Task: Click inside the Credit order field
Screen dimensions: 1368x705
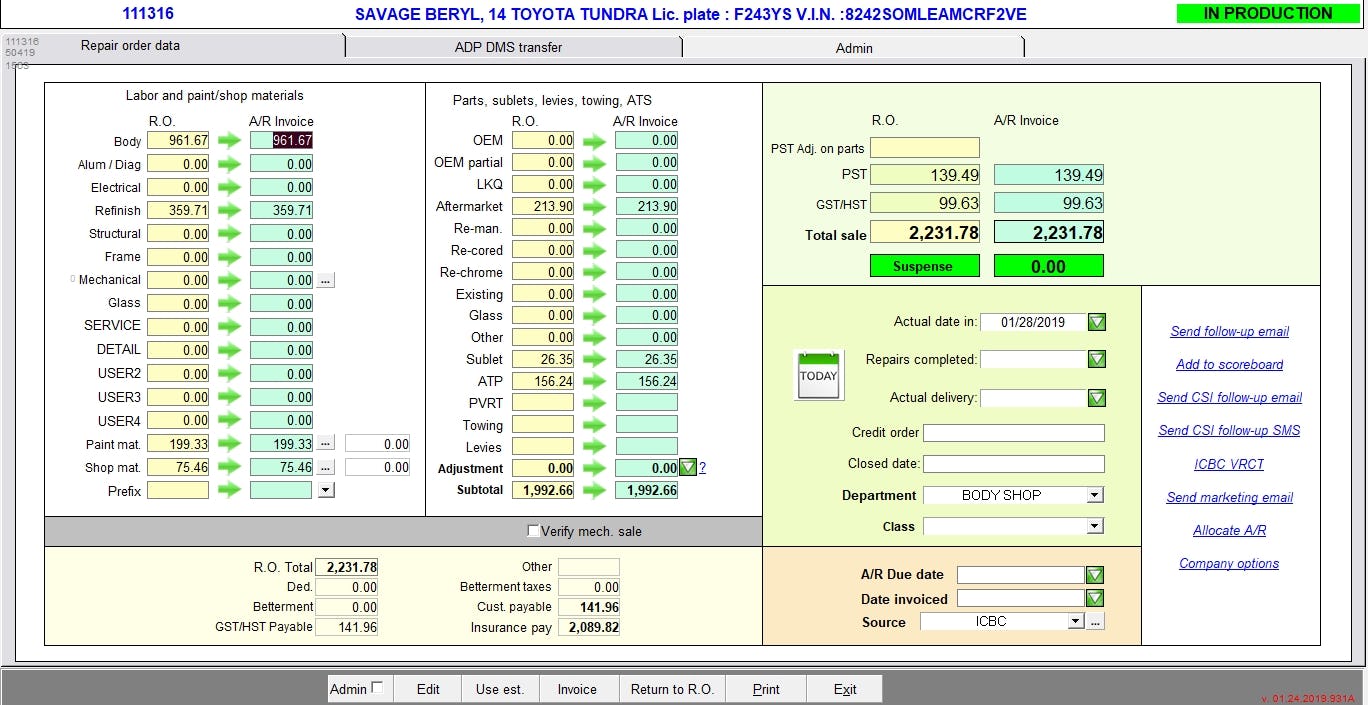Action: click(1013, 432)
